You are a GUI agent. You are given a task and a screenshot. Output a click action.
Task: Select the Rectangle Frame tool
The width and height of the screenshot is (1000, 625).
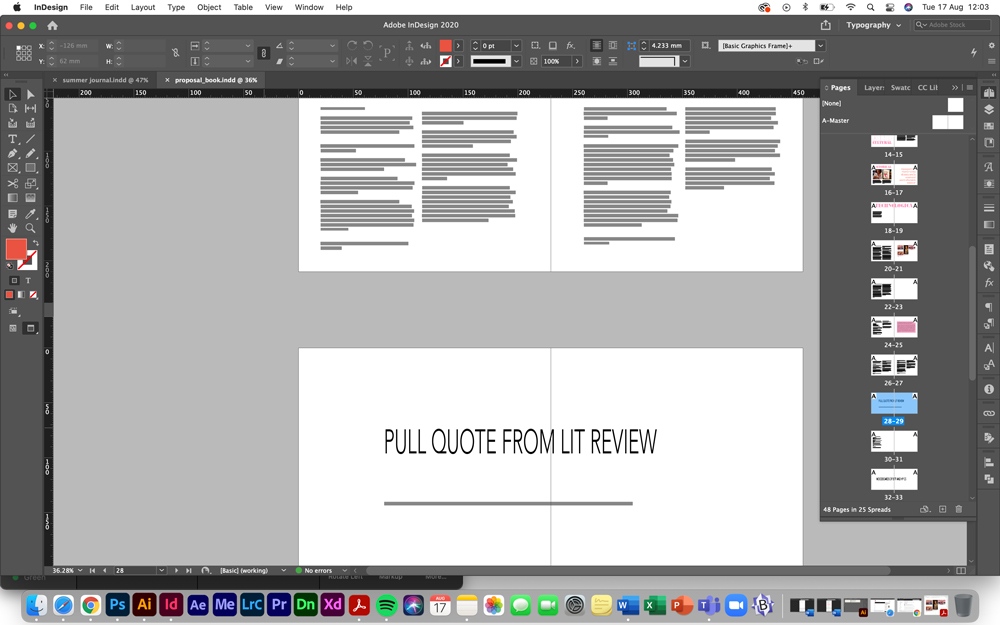(13, 167)
